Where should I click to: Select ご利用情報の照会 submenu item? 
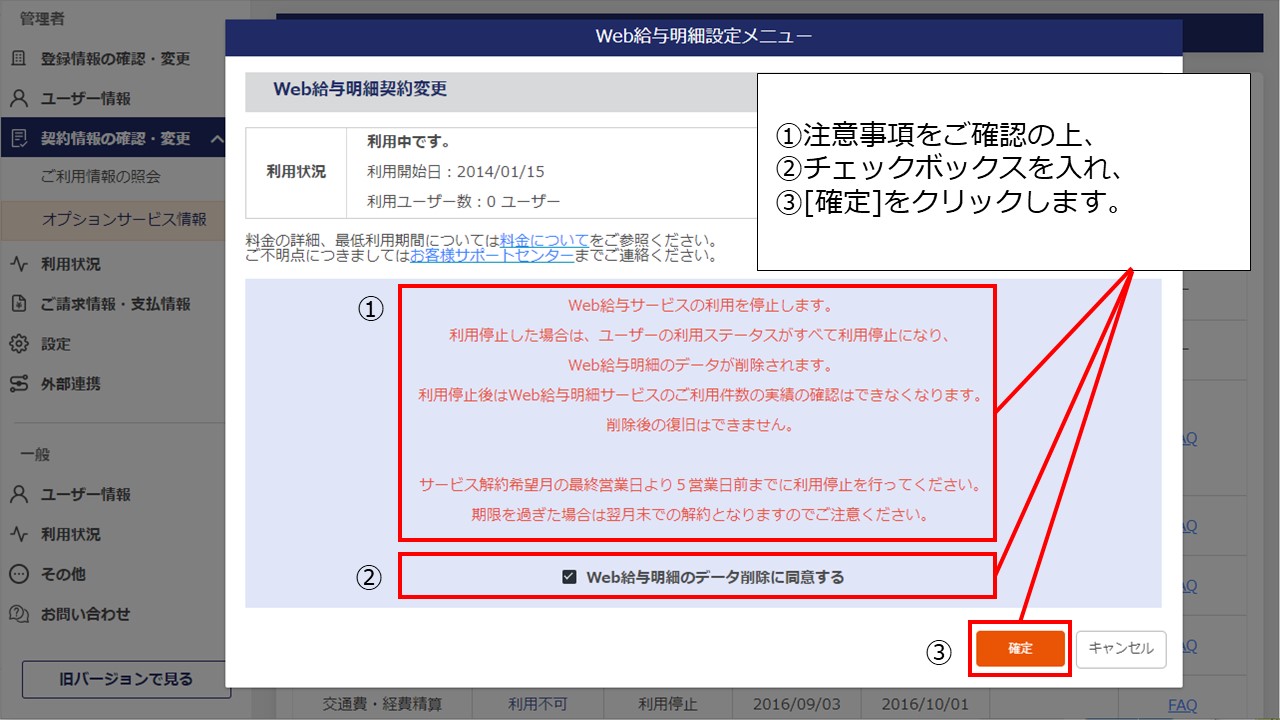point(101,177)
